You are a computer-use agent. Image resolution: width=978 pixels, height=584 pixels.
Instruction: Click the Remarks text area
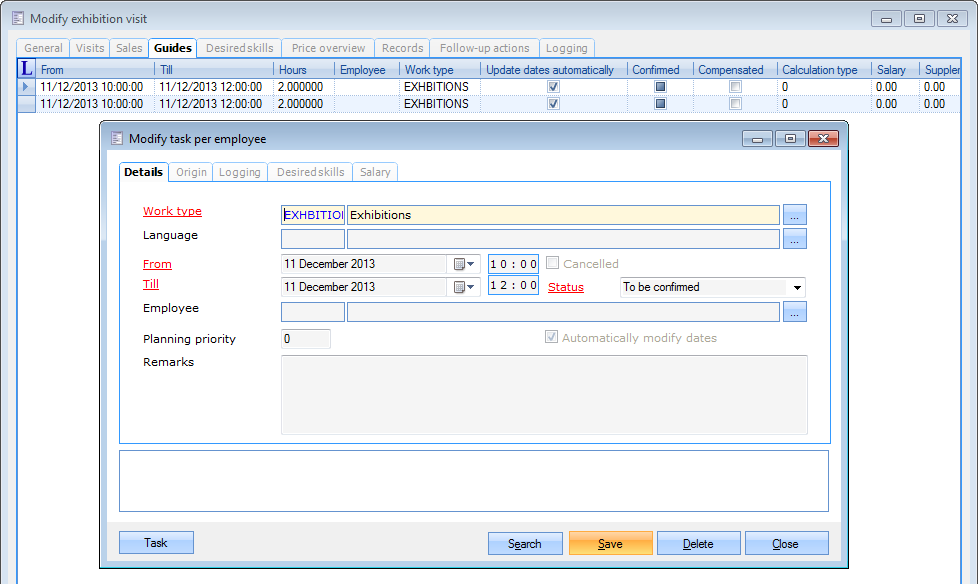point(544,394)
